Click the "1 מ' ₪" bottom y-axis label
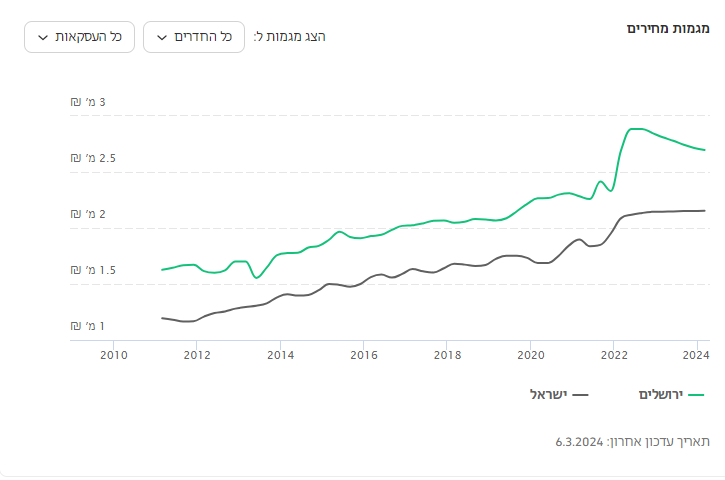 pos(88,326)
